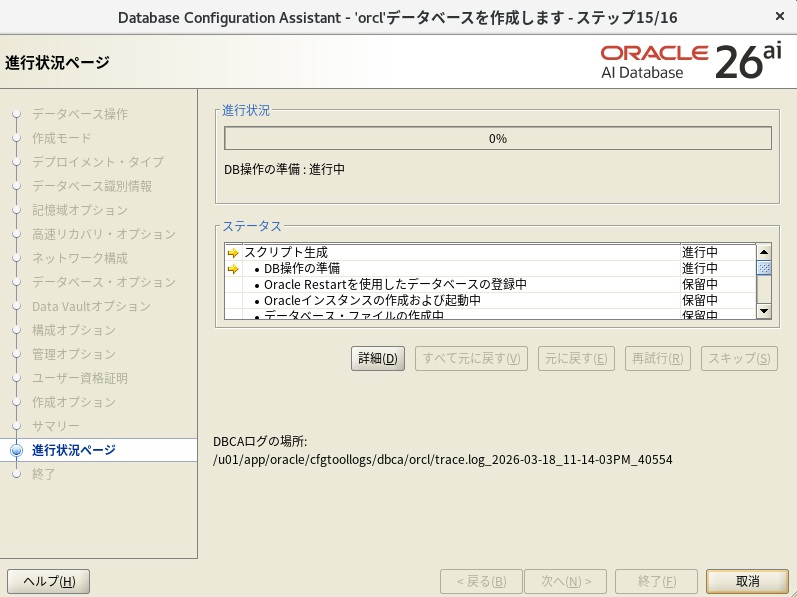Select 構成オプション step in sidebar
The height and width of the screenshot is (597, 797).
[x=74, y=330]
